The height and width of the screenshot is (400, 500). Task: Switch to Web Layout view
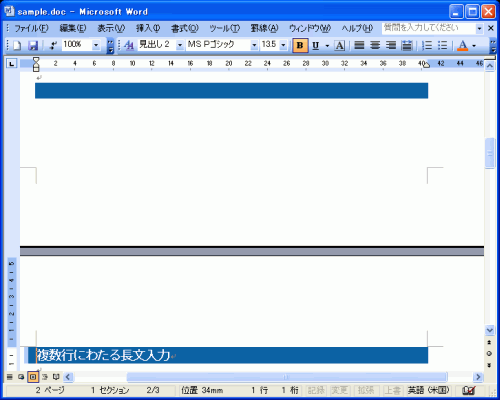tap(21, 377)
